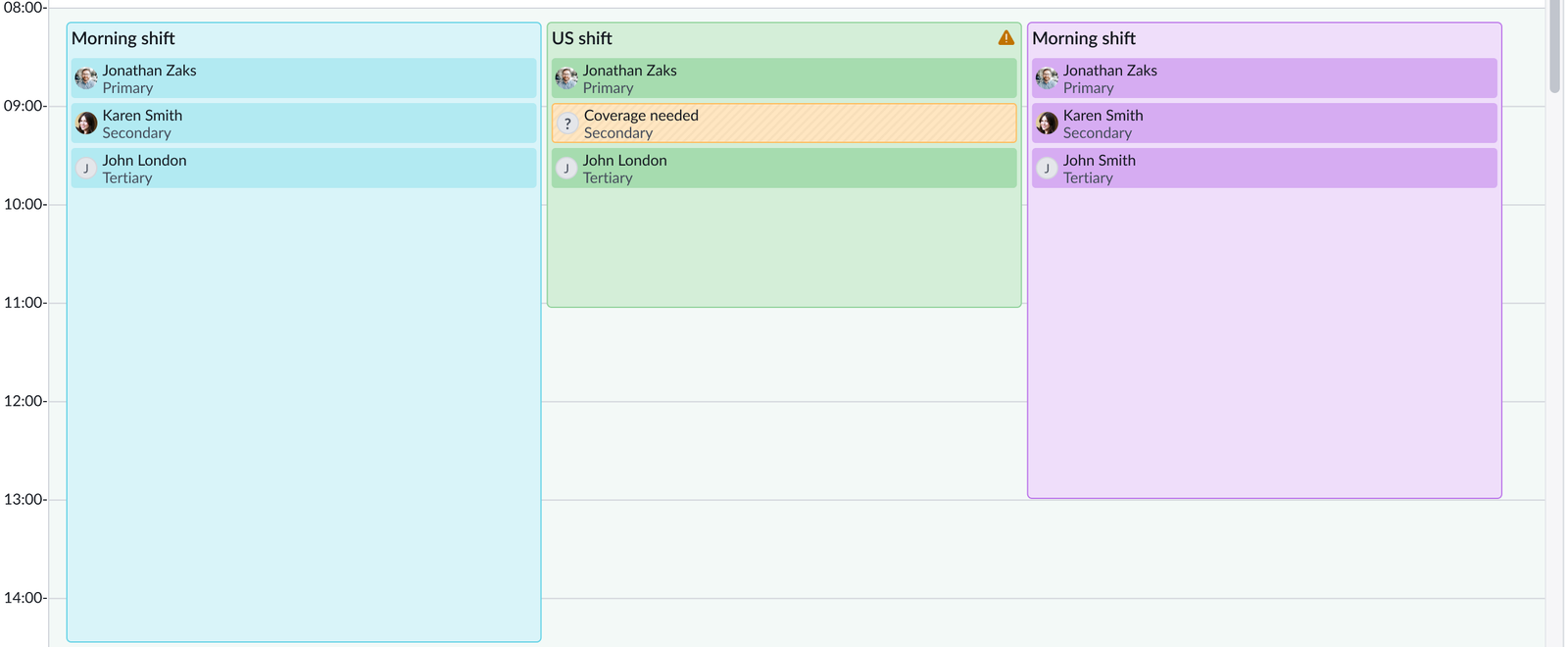Screen dimensions: 1568x647
Task: Open the purple Morning shift title
Action: (x=1084, y=38)
